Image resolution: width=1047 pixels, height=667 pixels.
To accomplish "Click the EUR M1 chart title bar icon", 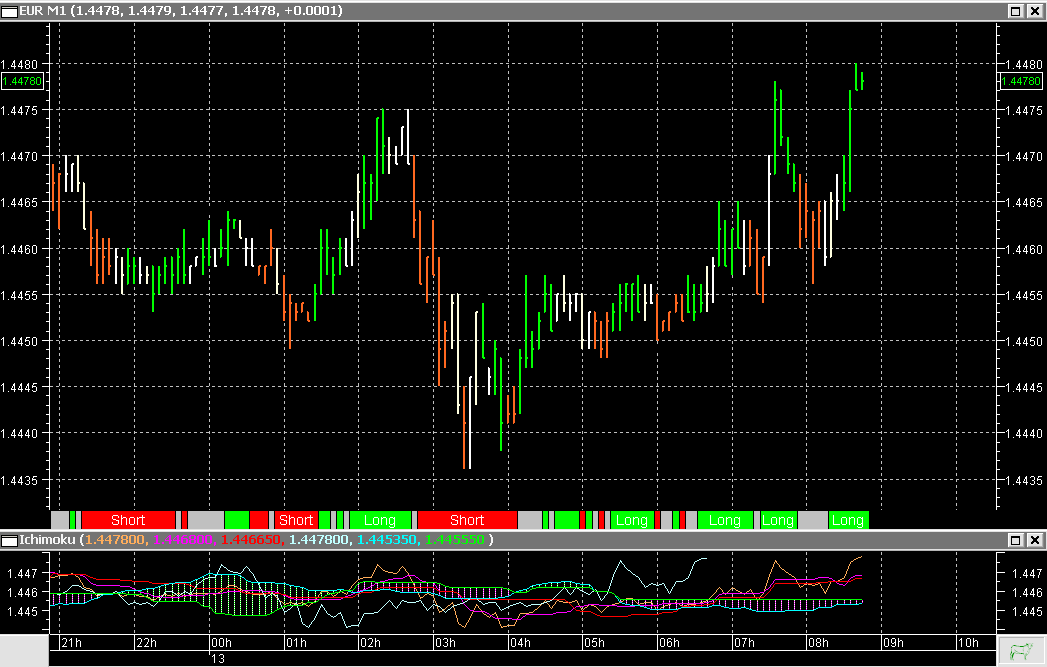I will (10, 11).
